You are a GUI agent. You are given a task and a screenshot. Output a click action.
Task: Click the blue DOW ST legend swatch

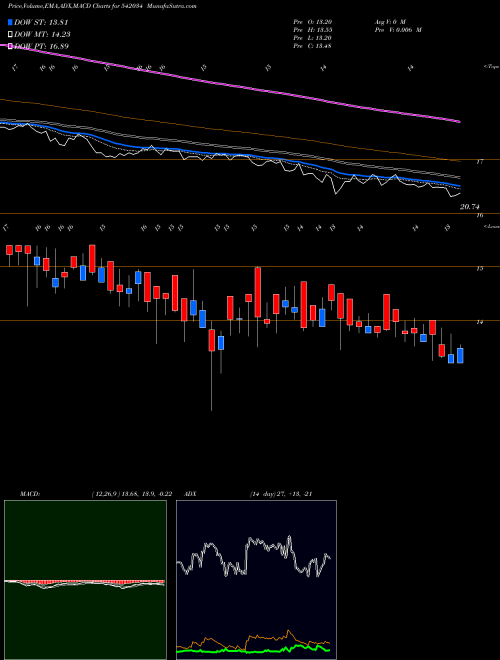10,23
